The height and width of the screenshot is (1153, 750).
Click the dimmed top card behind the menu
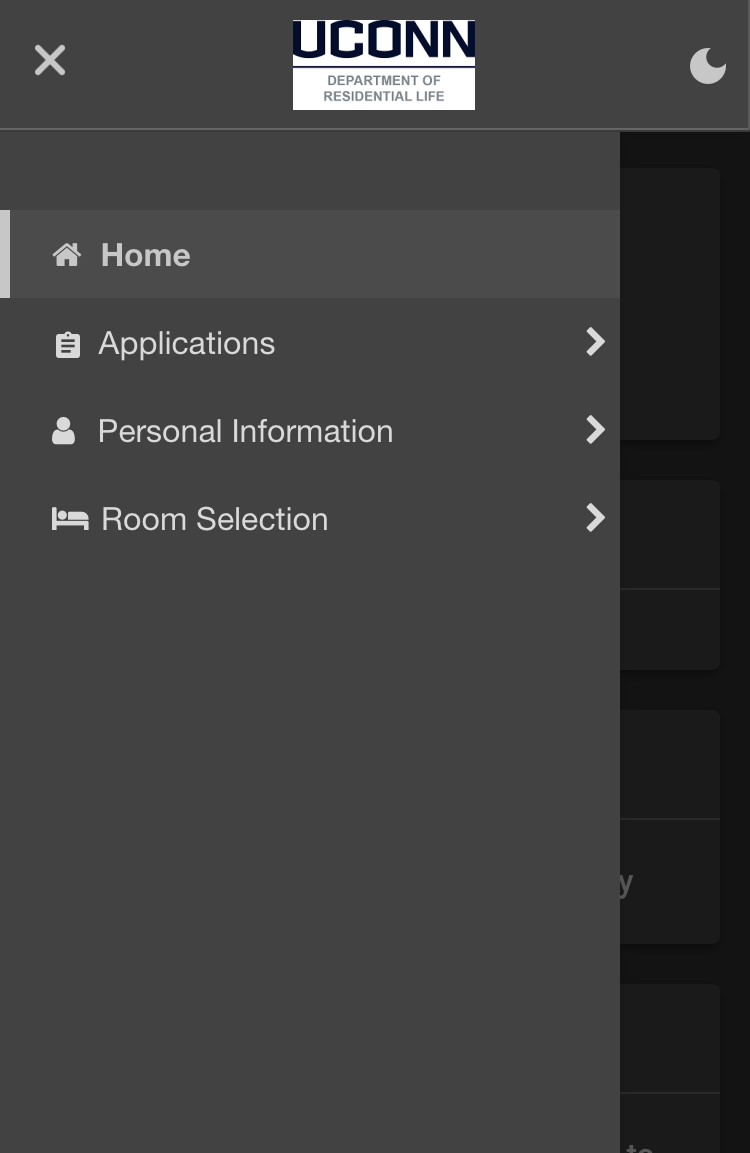point(668,300)
